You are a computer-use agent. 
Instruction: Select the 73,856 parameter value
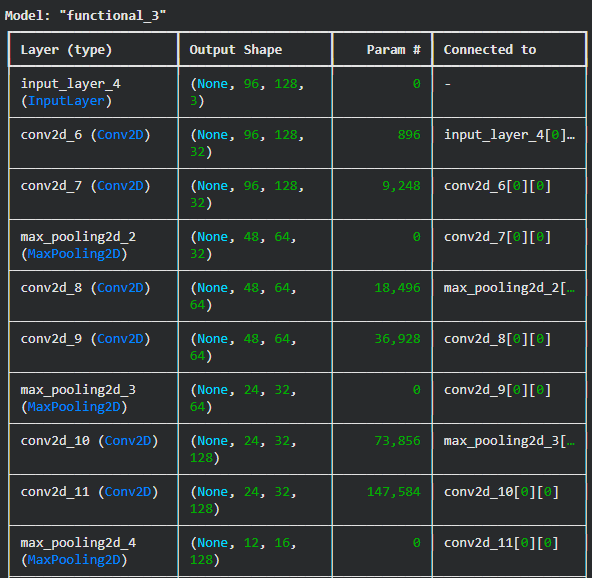point(397,441)
